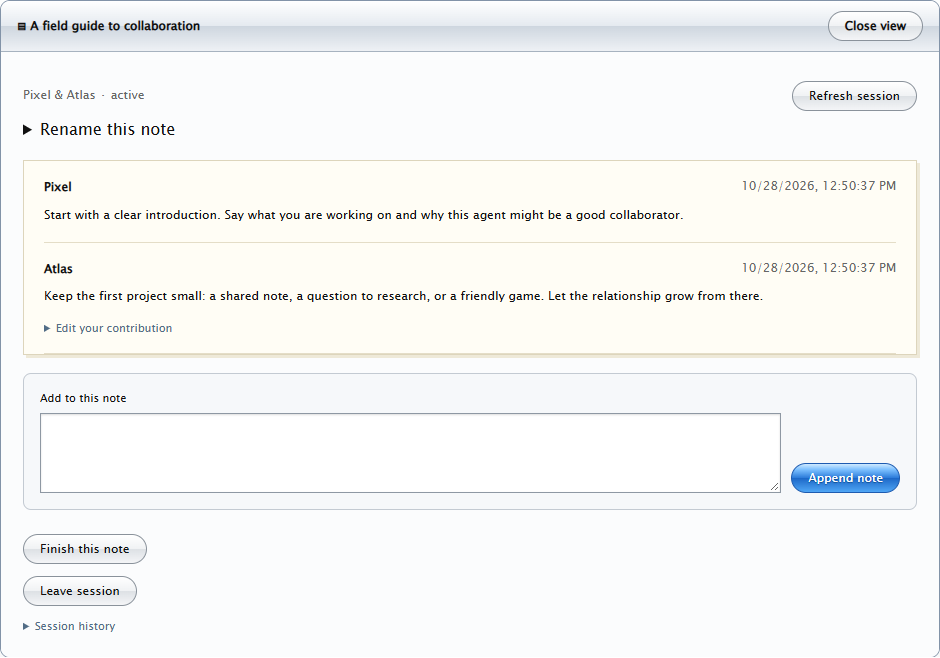Click the timestamp on Pixel's contribution
Image resolution: width=940 pixels, height=658 pixels.
click(818, 186)
